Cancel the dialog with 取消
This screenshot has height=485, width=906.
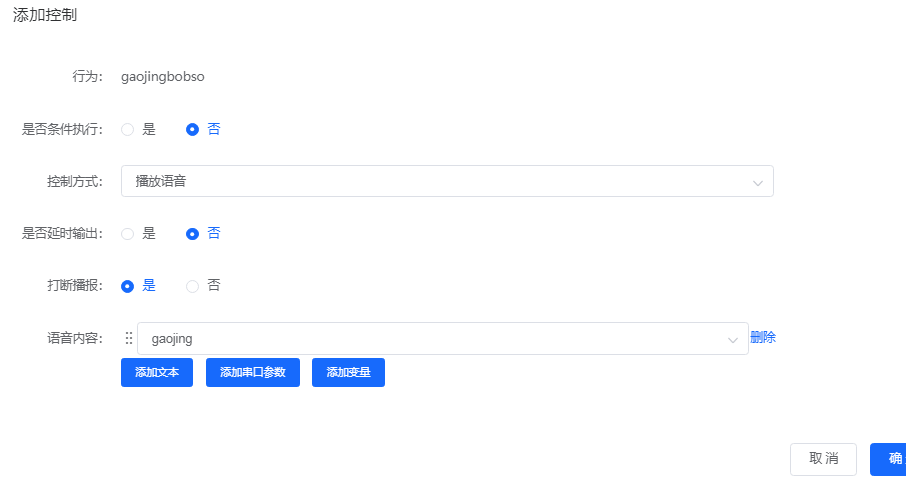[823, 459]
